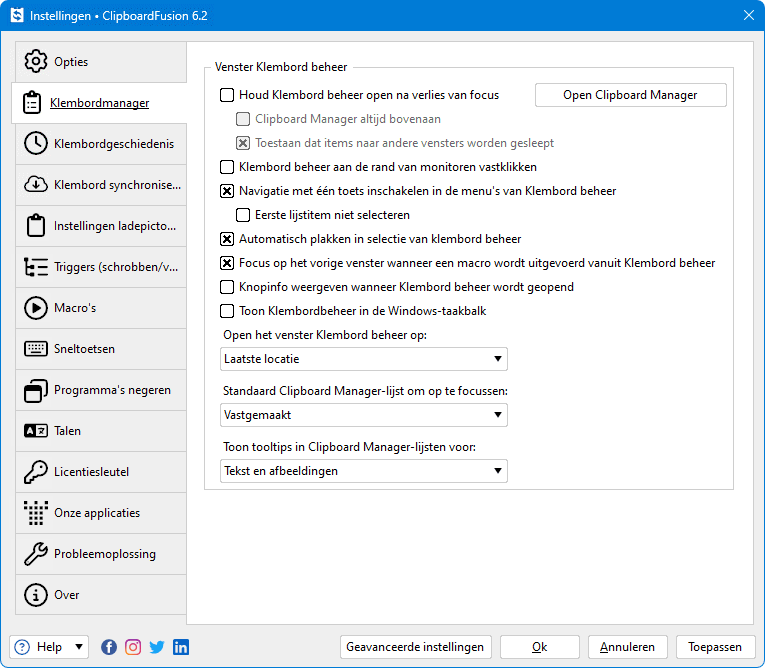Click the Klembordgeschiedenis clock icon
The height and width of the screenshot is (669, 765).
pos(36,143)
